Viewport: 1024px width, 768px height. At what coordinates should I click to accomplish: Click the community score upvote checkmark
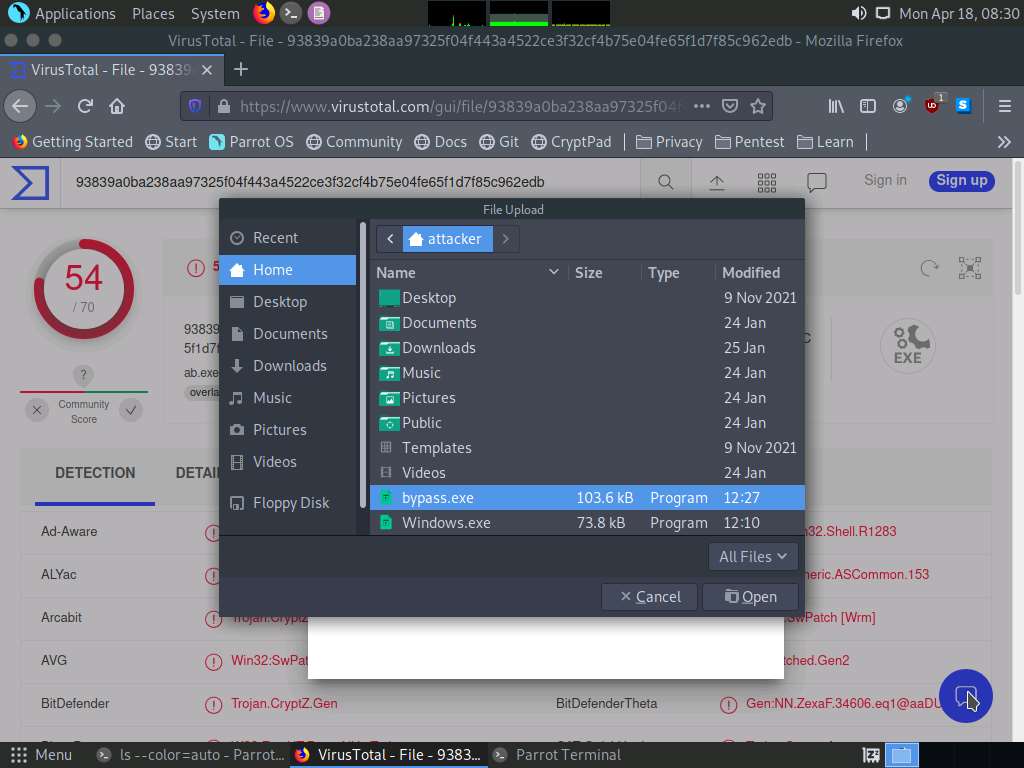(x=130, y=410)
